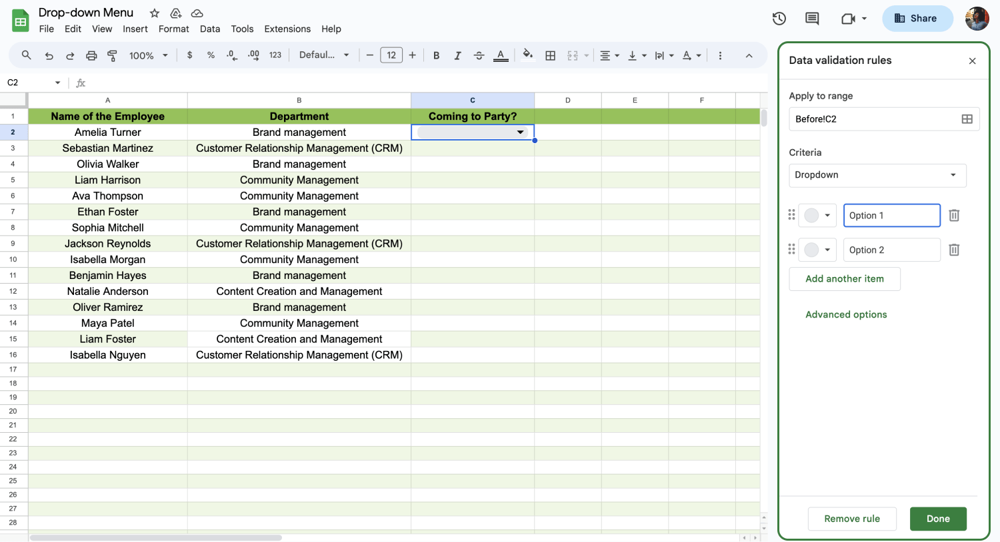Click the Done button
Screen dimensions: 1000x542
[x=938, y=518]
